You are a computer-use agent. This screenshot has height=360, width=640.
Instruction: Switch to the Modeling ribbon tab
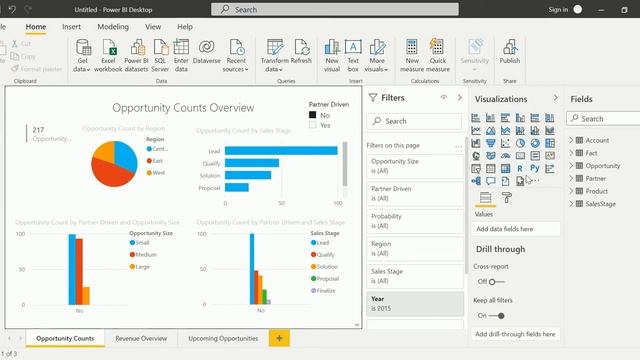click(113, 27)
